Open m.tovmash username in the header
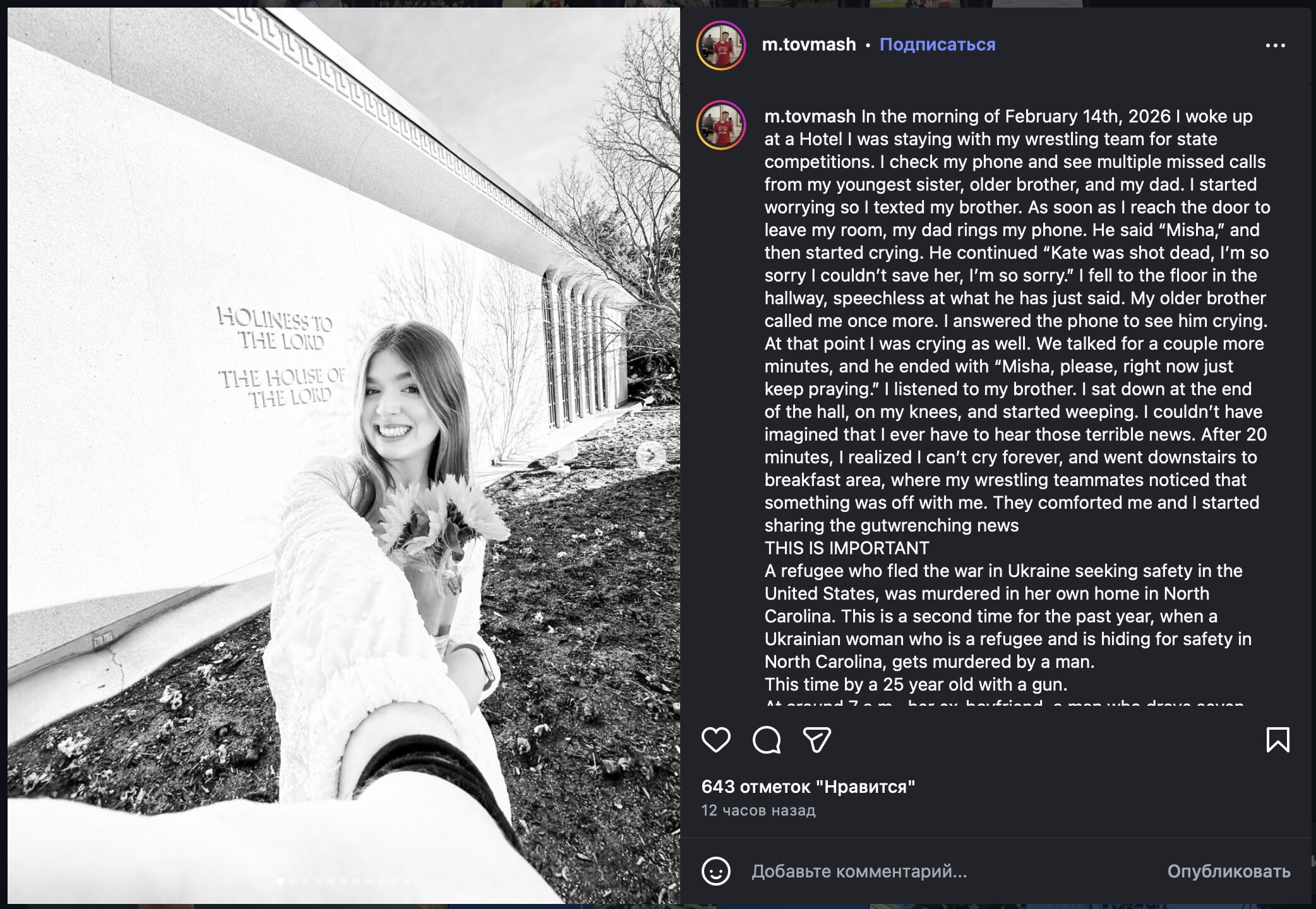1316x909 pixels. (x=808, y=45)
